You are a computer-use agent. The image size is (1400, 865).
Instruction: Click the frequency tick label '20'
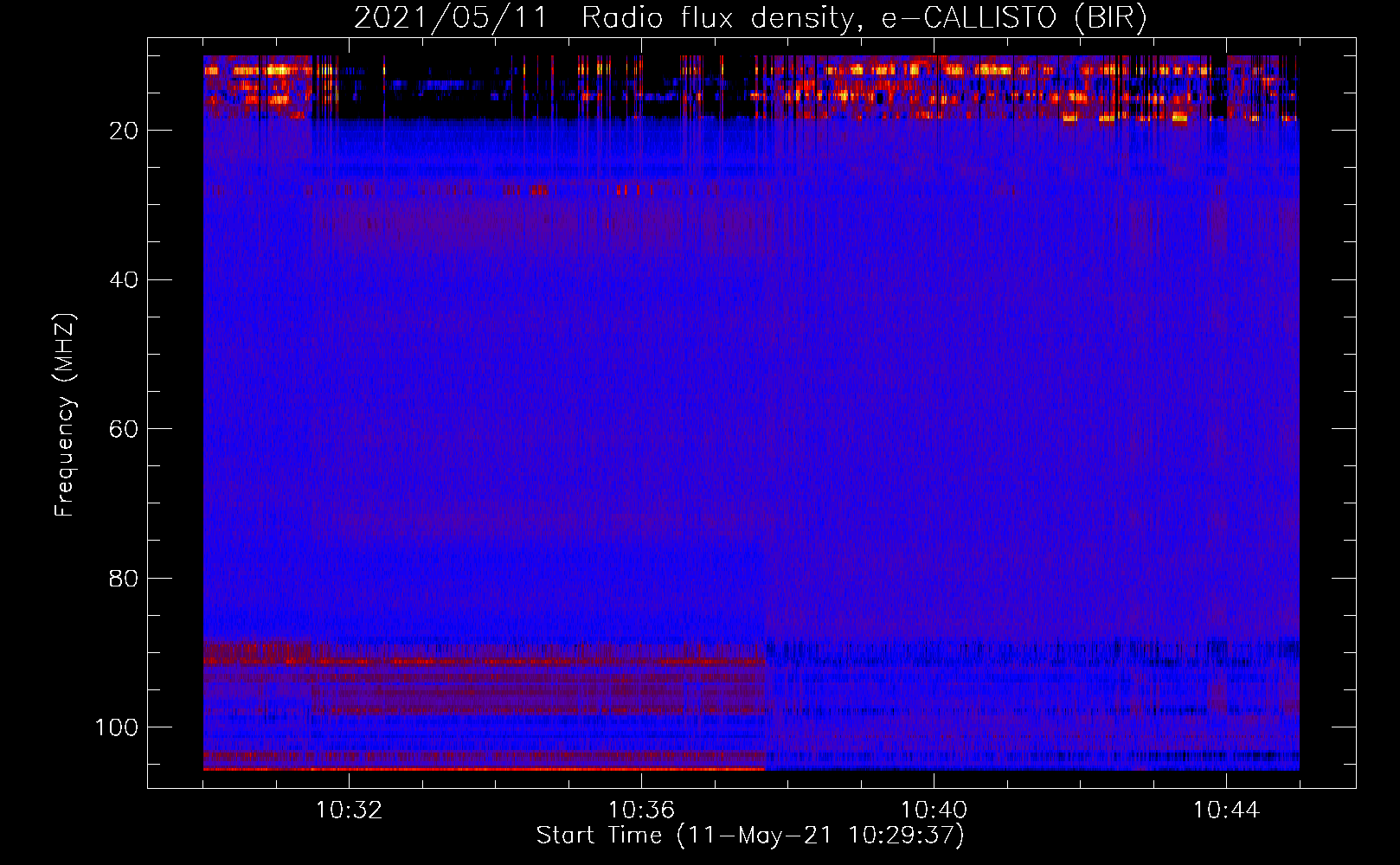tap(125, 131)
